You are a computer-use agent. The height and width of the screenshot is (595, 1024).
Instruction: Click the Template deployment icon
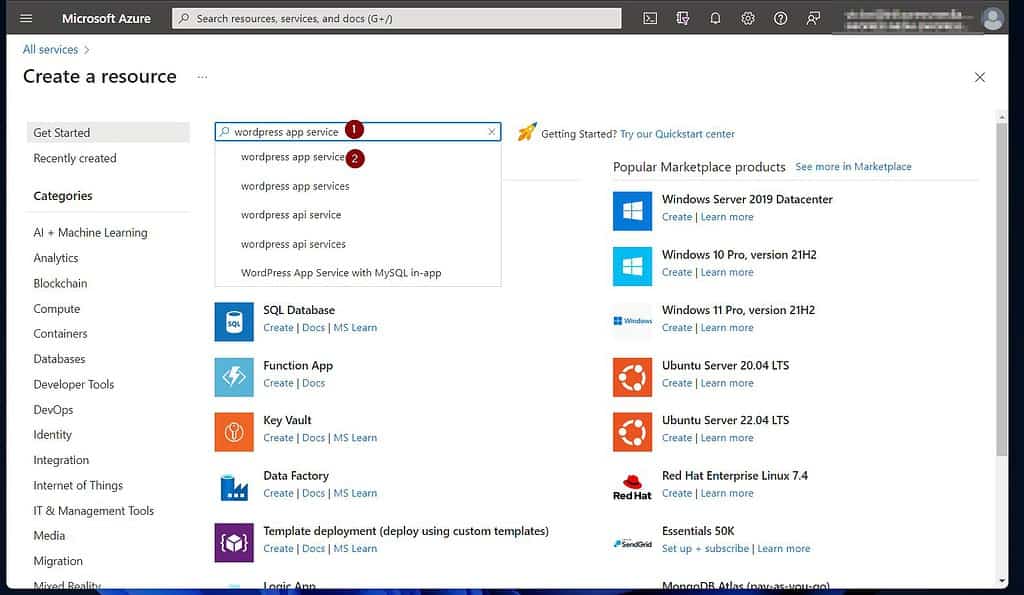point(234,543)
